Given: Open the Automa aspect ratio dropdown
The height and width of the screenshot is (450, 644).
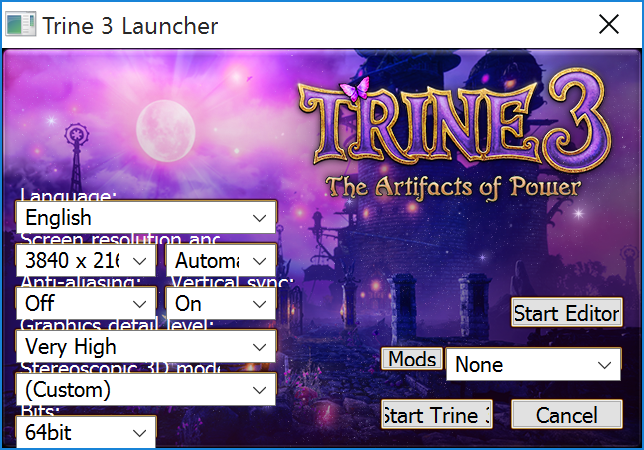Looking at the screenshot, I should (221, 260).
